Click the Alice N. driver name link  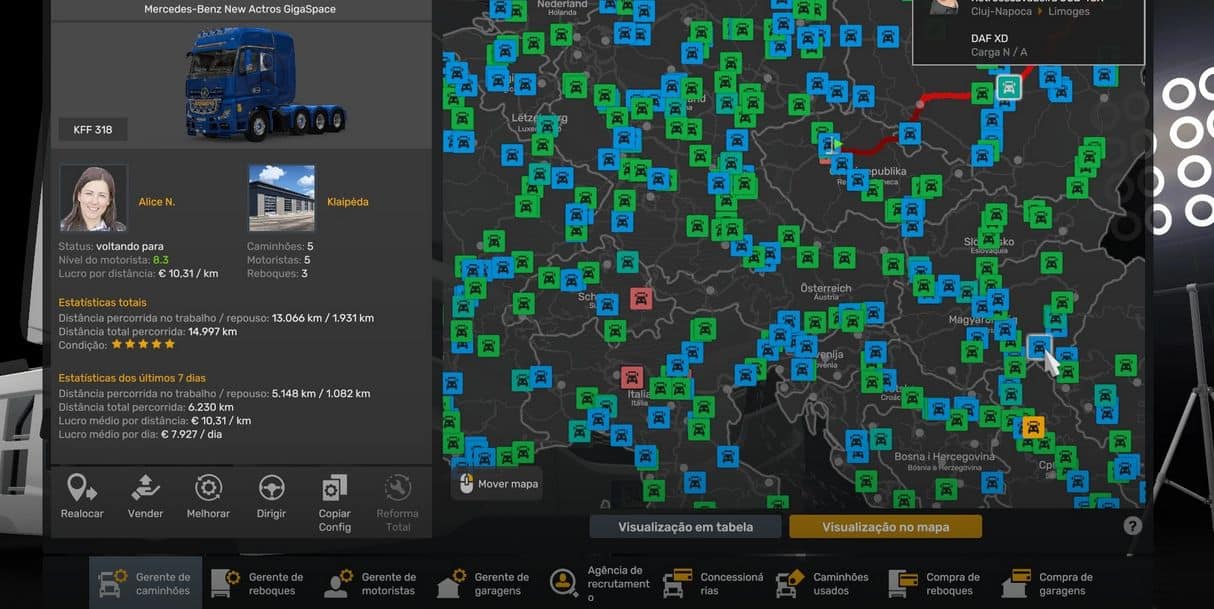click(x=157, y=202)
